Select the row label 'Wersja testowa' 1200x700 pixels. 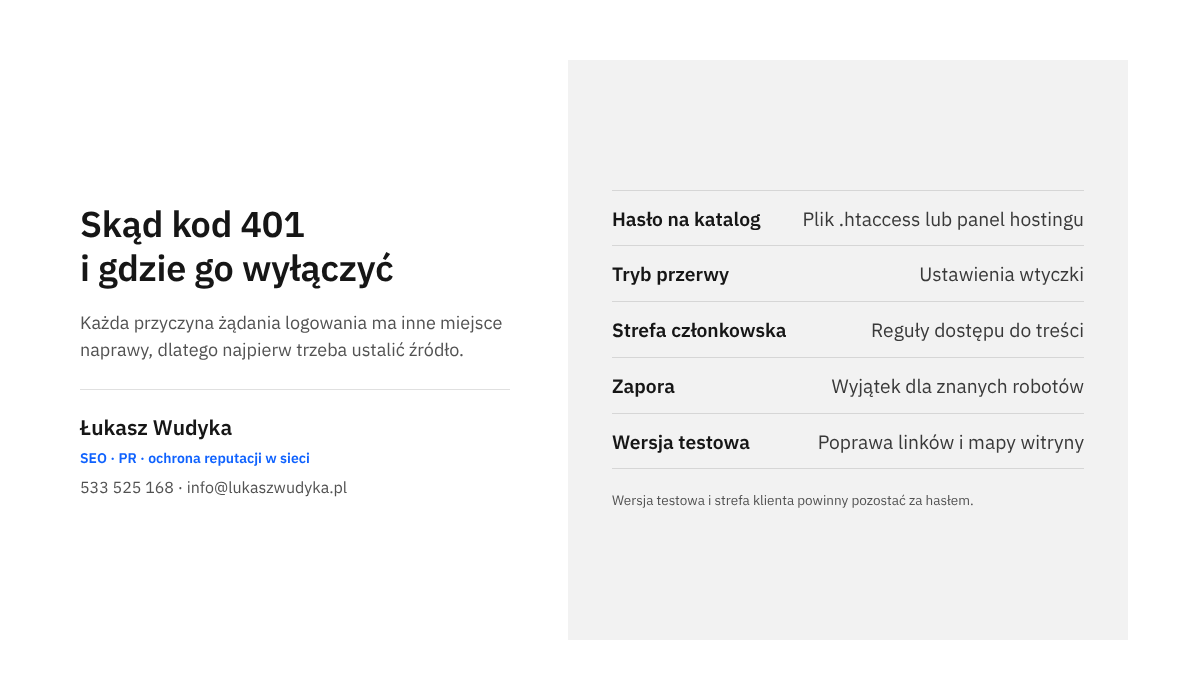[681, 443]
